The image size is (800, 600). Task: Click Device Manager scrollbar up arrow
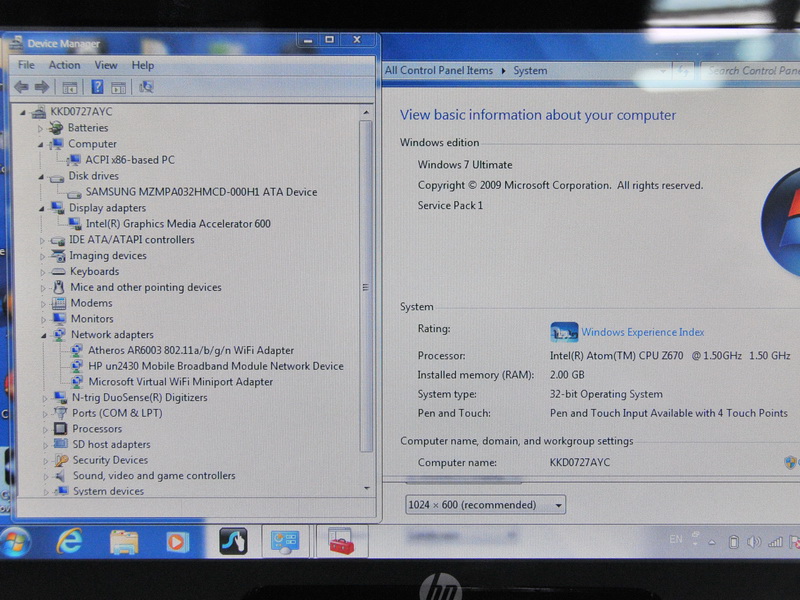[366, 112]
